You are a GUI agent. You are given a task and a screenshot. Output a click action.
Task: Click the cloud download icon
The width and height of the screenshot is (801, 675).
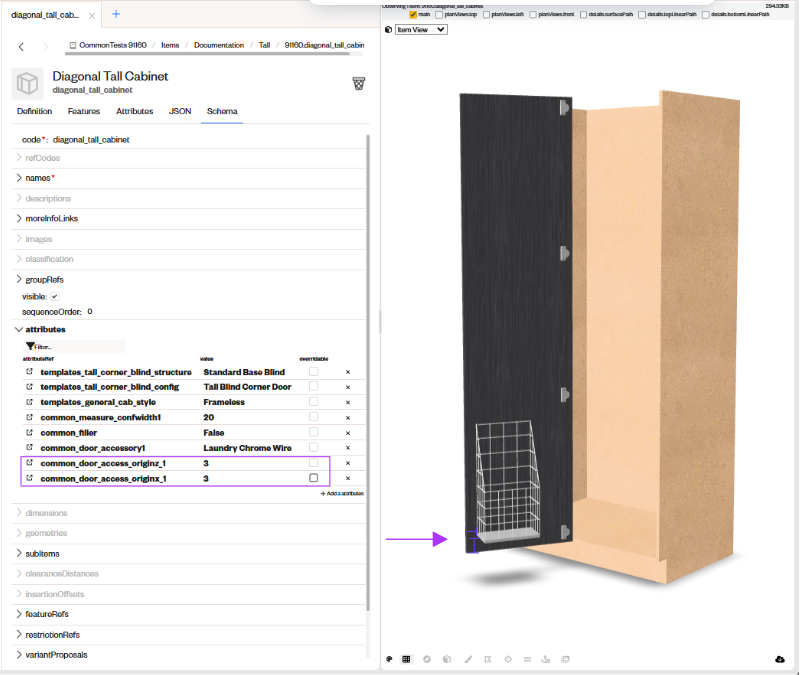(780, 659)
